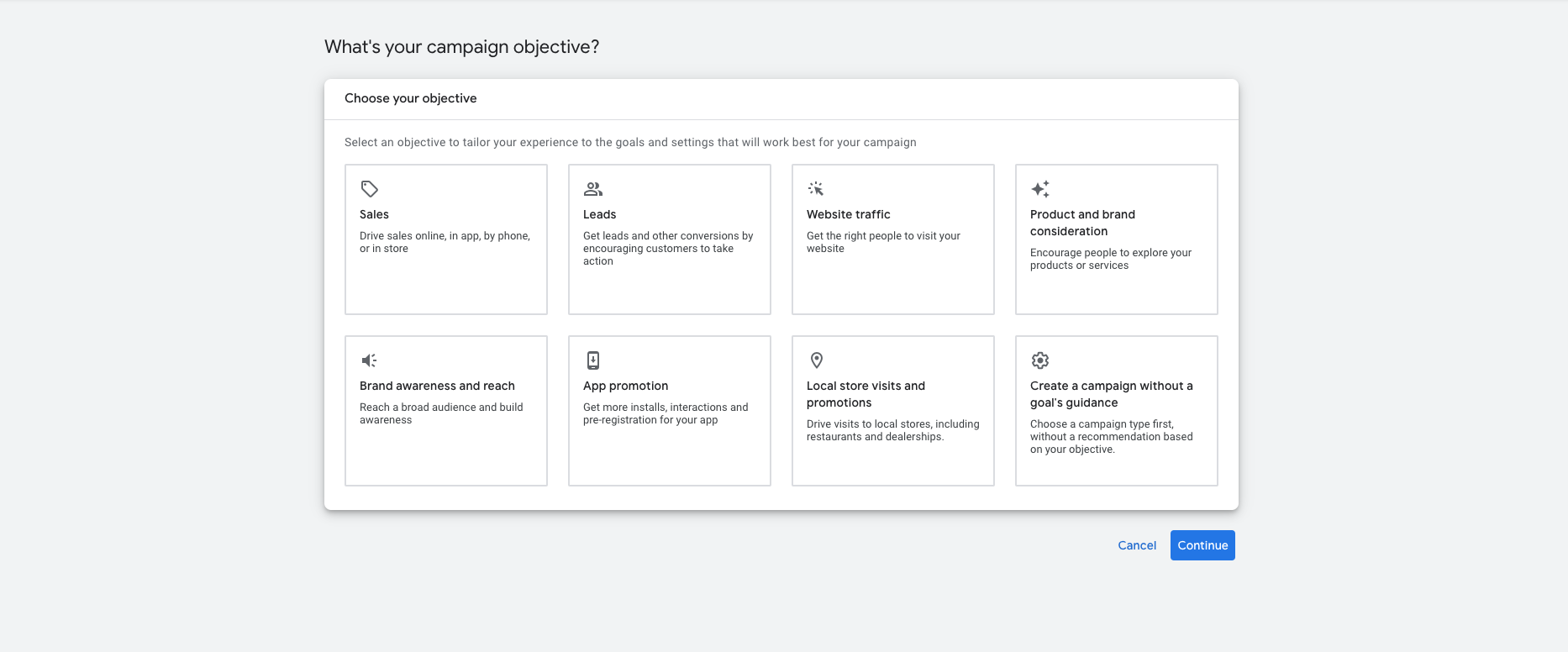
Task: Click the gear icon for no-goal campaign
Action: pyautogui.click(x=1040, y=360)
